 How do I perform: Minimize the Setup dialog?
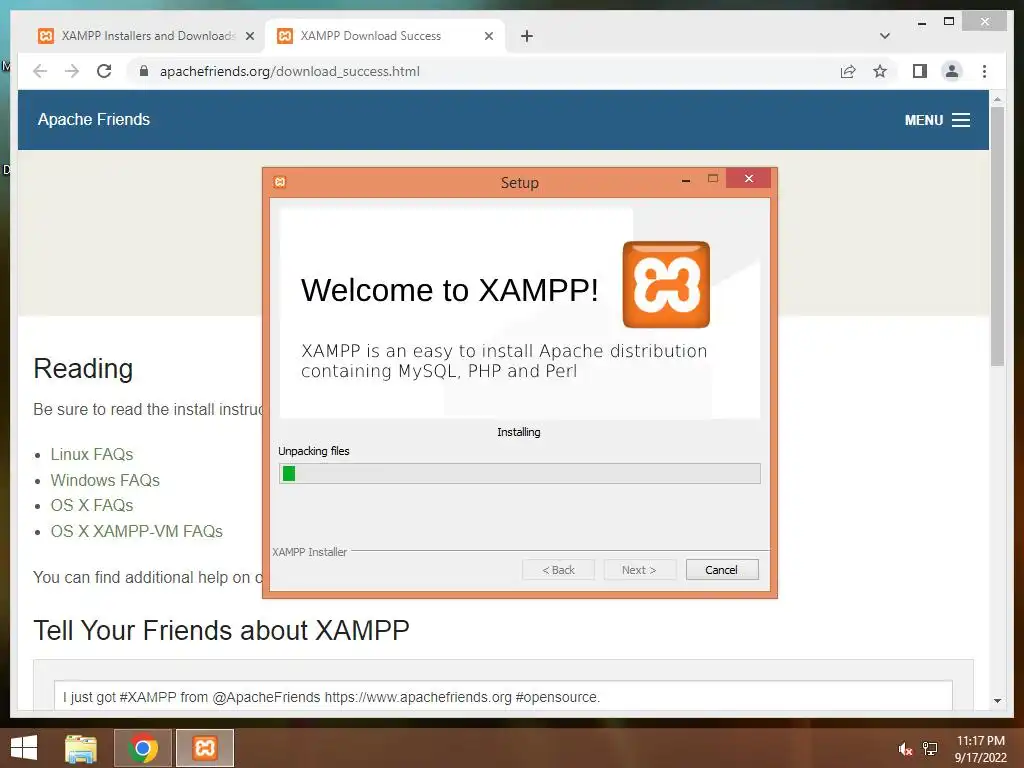tap(686, 180)
